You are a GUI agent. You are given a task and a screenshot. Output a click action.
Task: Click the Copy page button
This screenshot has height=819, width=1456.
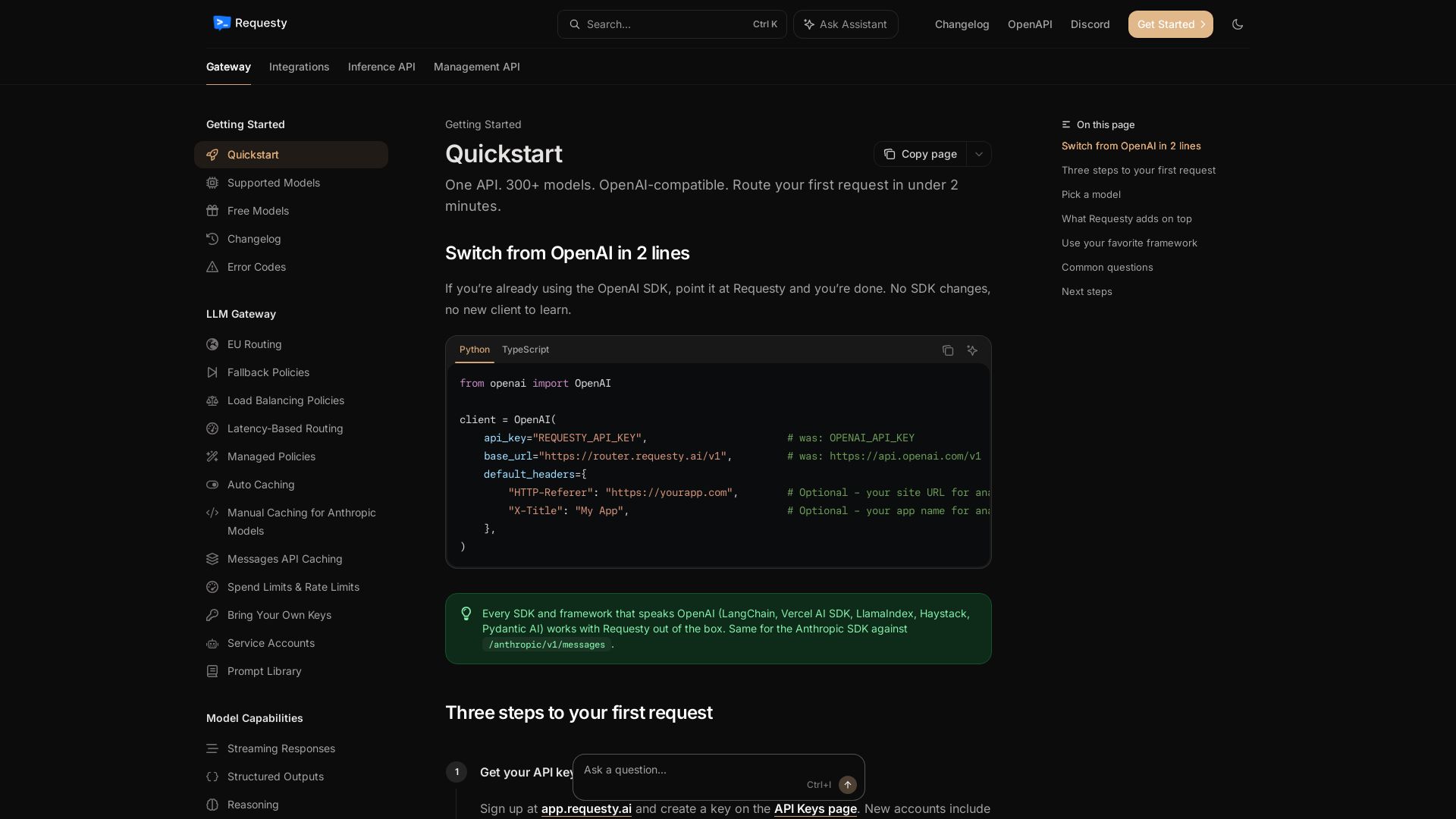[920, 154]
